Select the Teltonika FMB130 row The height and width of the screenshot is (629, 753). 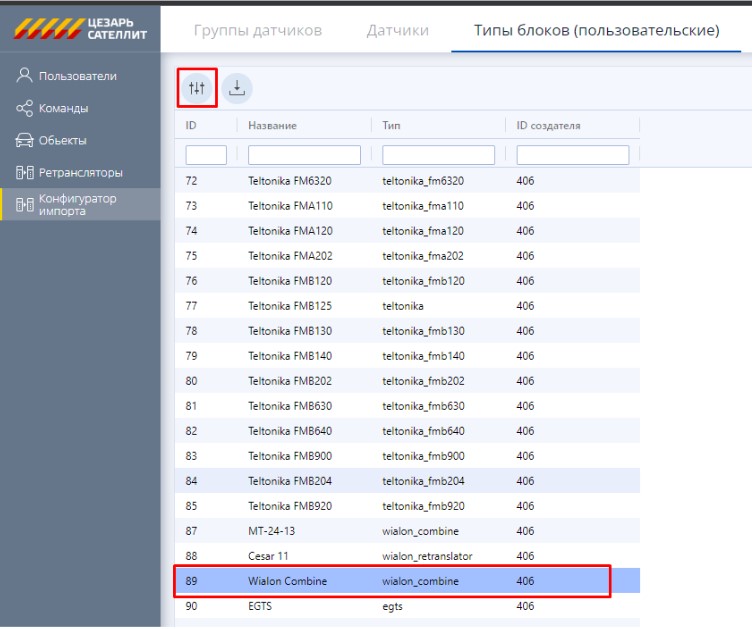tap(408, 331)
